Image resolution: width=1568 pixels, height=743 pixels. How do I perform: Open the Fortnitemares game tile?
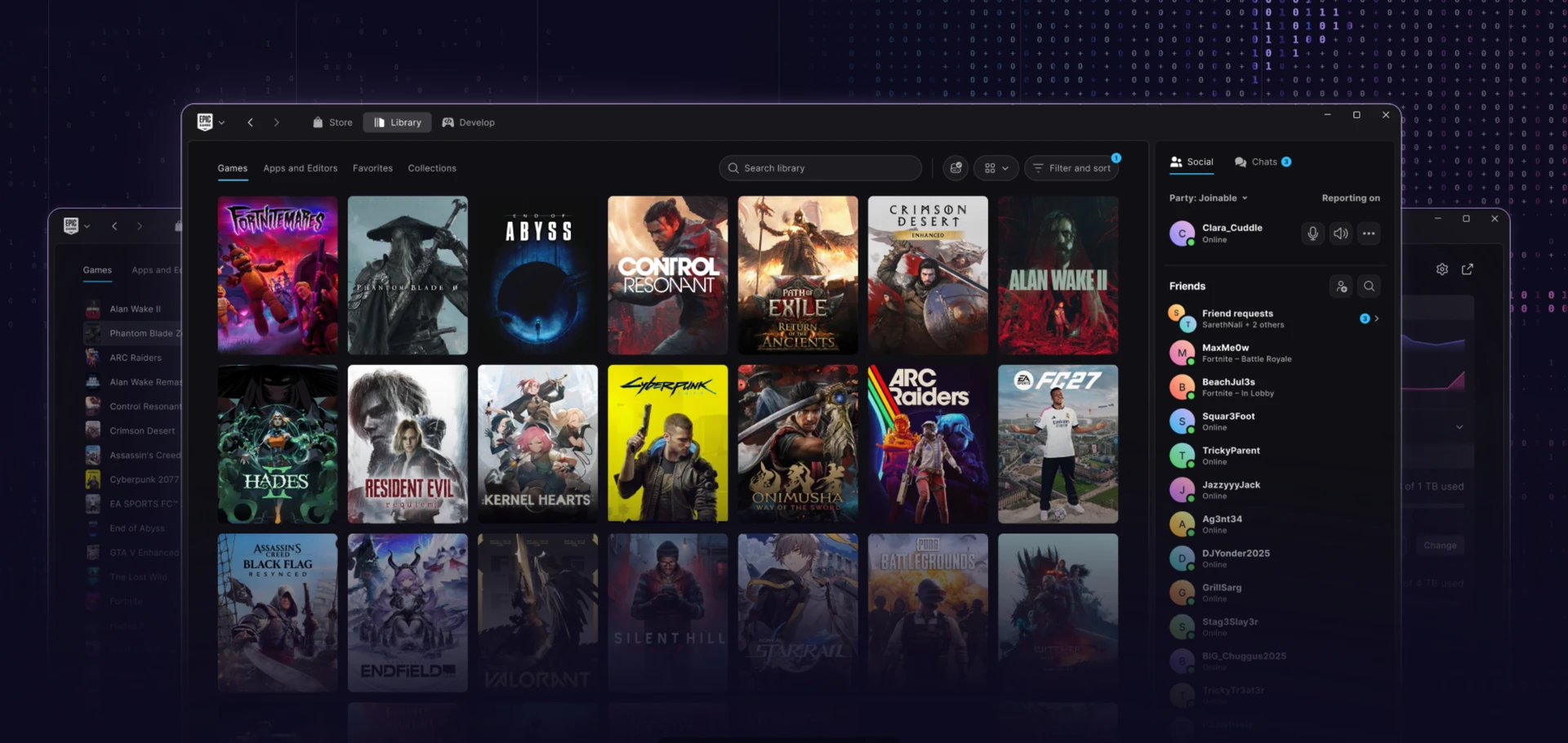click(x=278, y=275)
